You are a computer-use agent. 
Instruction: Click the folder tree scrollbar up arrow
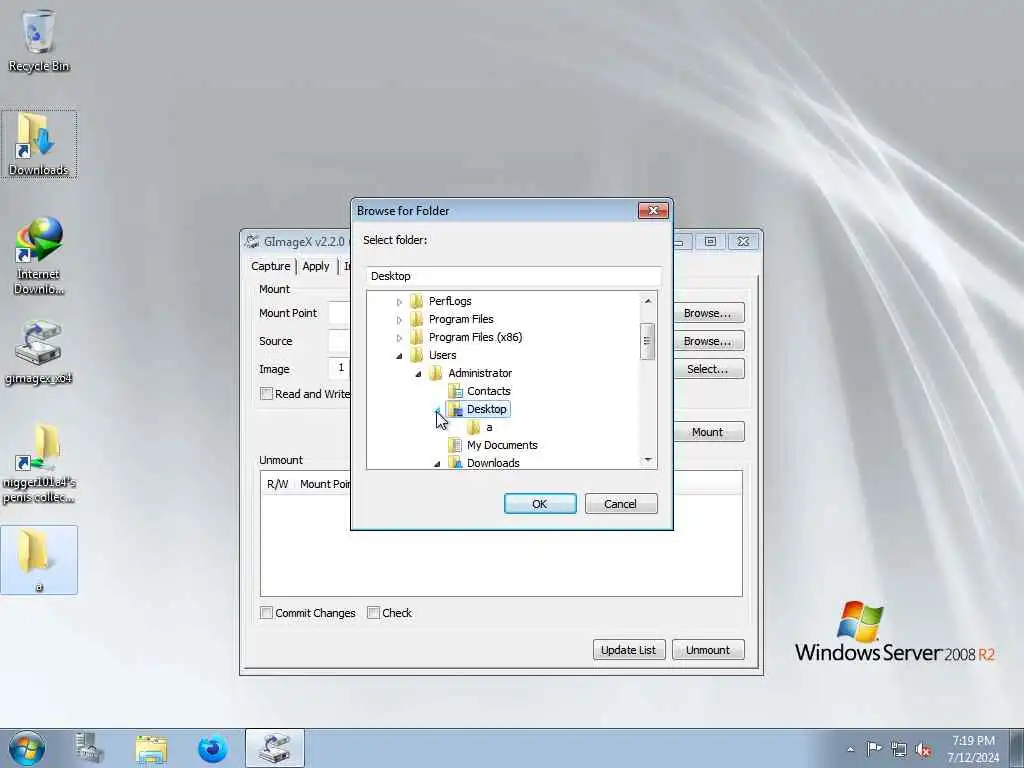click(647, 301)
